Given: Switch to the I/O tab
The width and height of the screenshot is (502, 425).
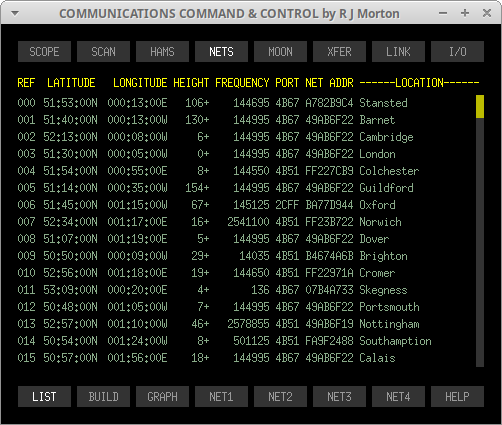Looking at the screenshot, I should tap(457, 52).
